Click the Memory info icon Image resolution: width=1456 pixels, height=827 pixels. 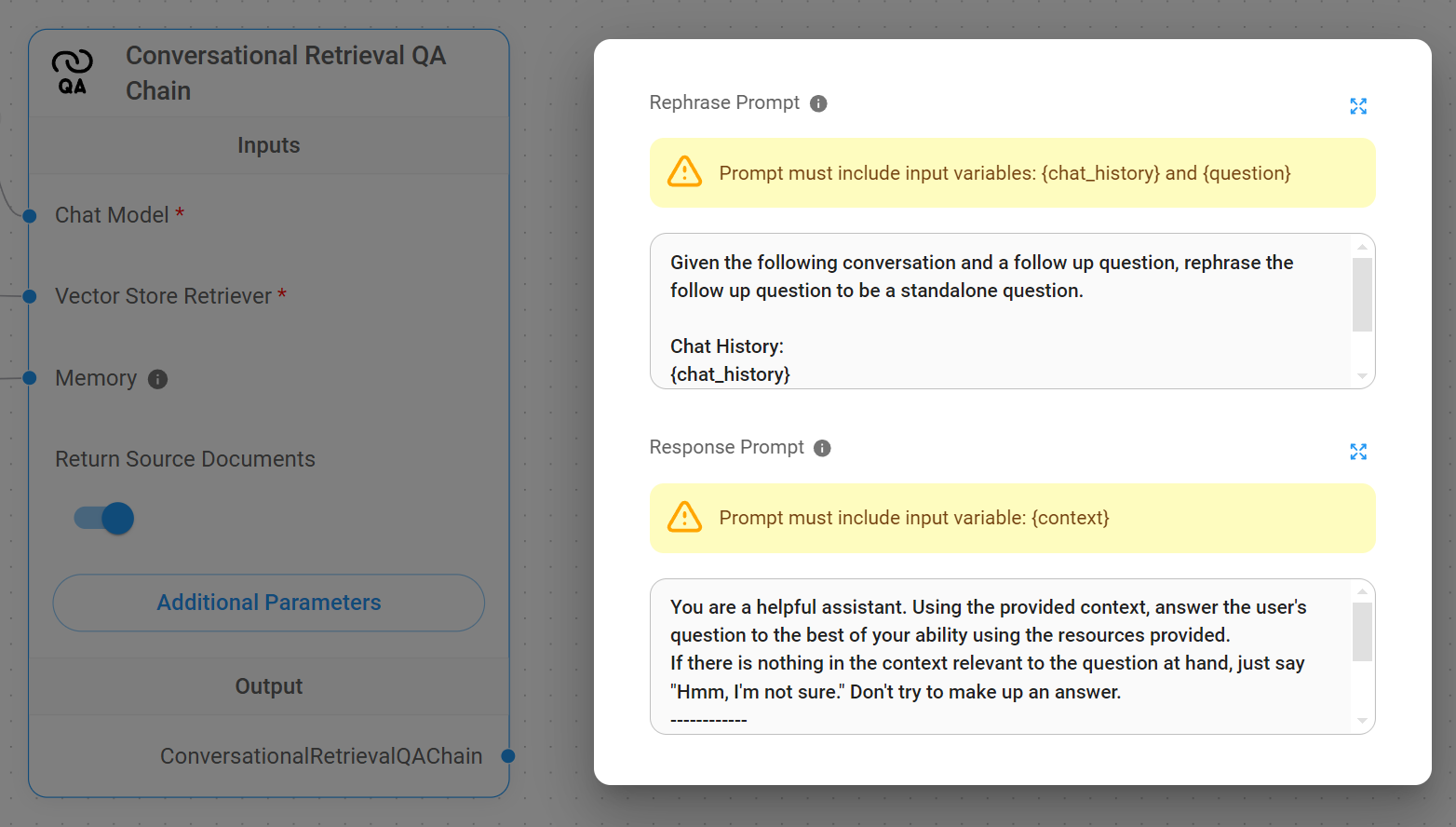click(158, 379)
